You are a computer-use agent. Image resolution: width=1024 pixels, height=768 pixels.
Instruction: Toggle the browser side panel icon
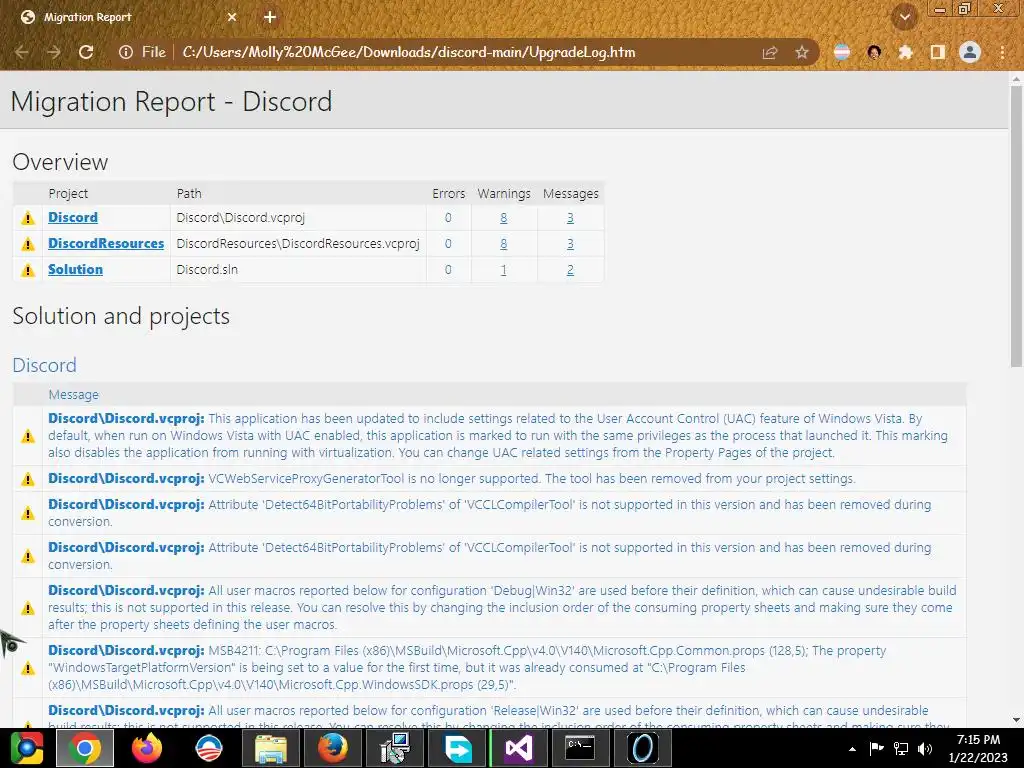point(938,52)
